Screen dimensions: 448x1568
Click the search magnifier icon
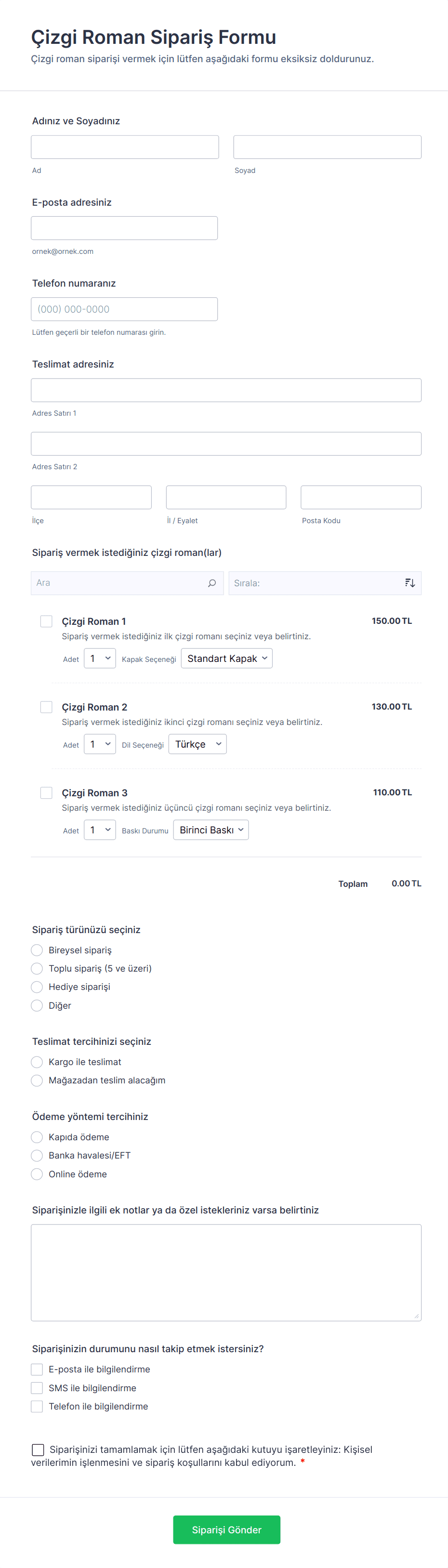pyautogui.click(x=212, y=583)
